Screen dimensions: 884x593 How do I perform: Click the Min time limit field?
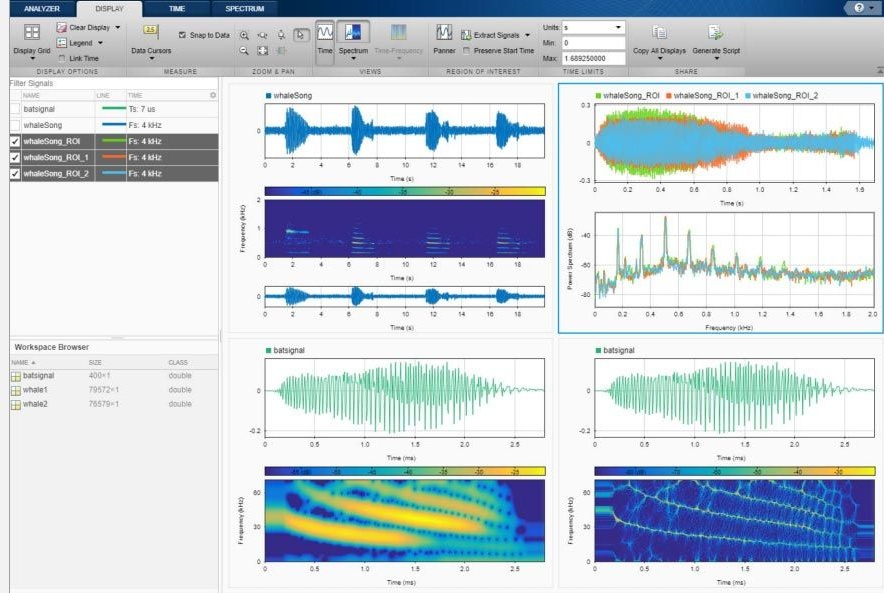tap(594, 43)
